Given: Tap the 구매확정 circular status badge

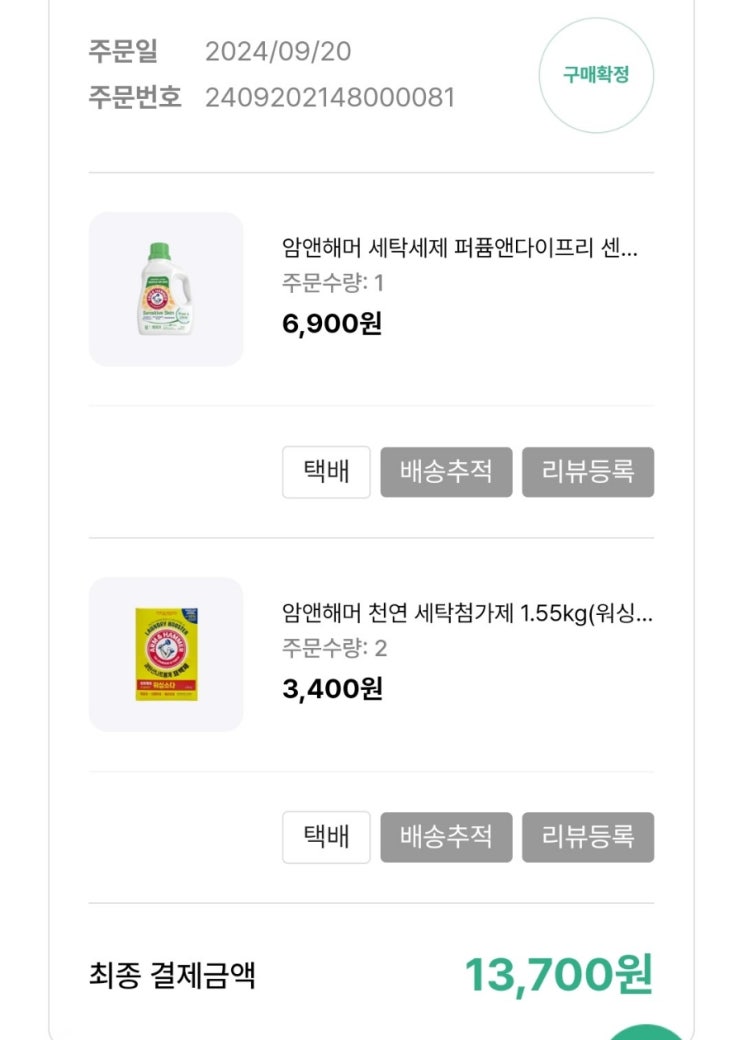Looking at the screenshot, I should tap(596, 75).
